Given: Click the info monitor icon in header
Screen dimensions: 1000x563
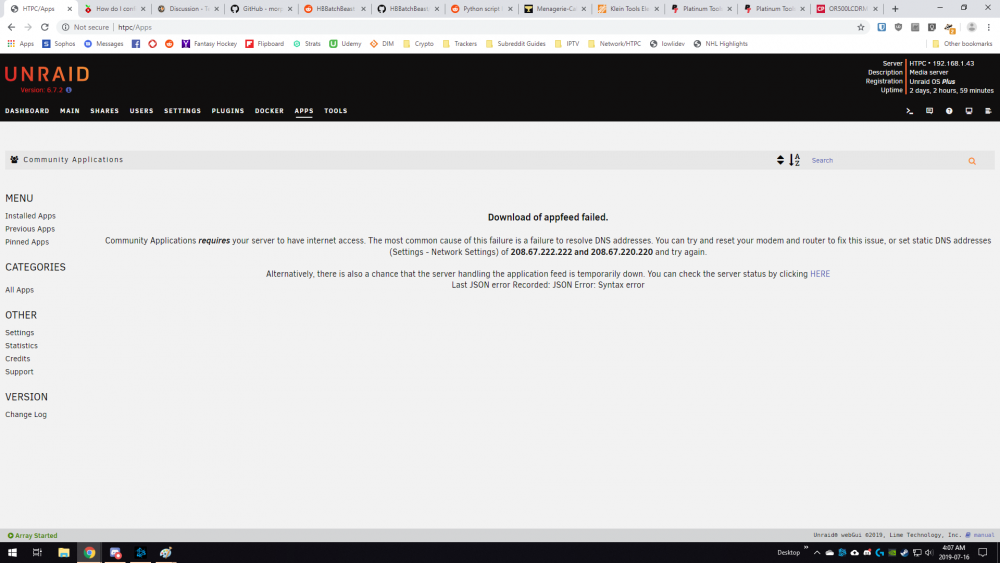Looking at the screenshot, I should pyautogui.click(x=969, y=111).
